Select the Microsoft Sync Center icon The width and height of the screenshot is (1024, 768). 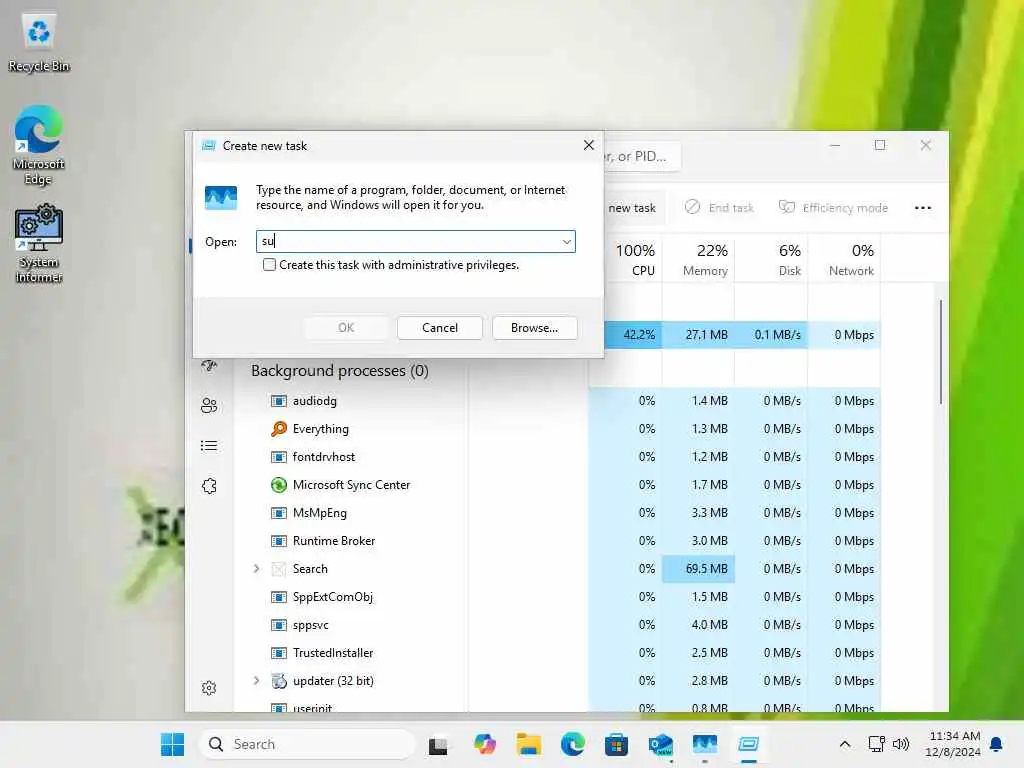[279, 485]
